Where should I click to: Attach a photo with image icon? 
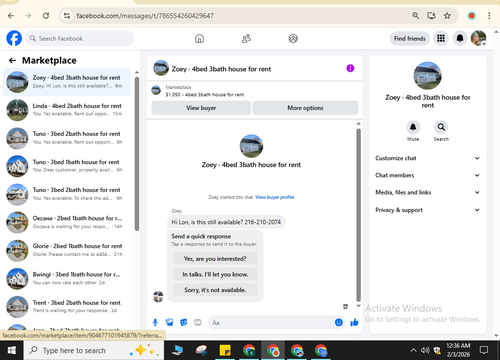click(169, 322)
